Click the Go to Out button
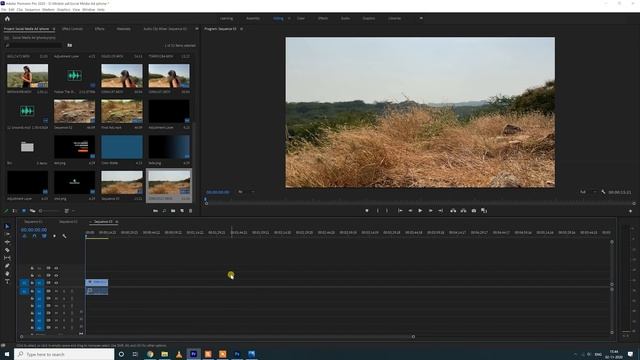 coord(440,211)
